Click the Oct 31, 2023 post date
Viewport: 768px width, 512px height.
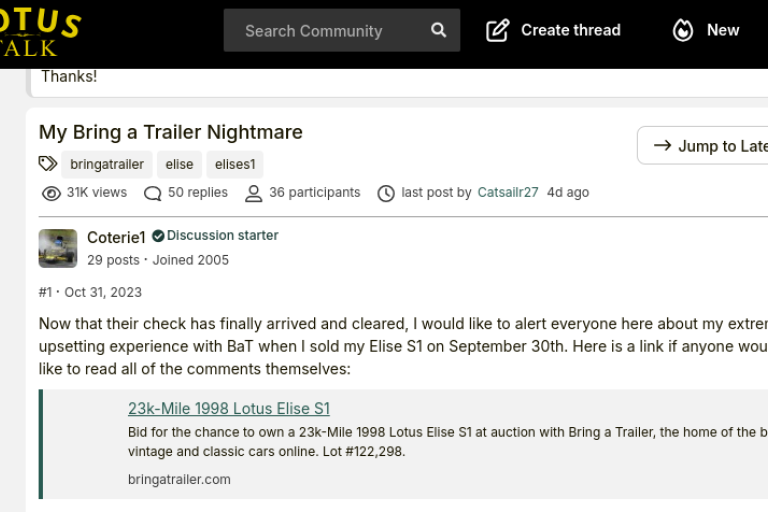point(103,292)
